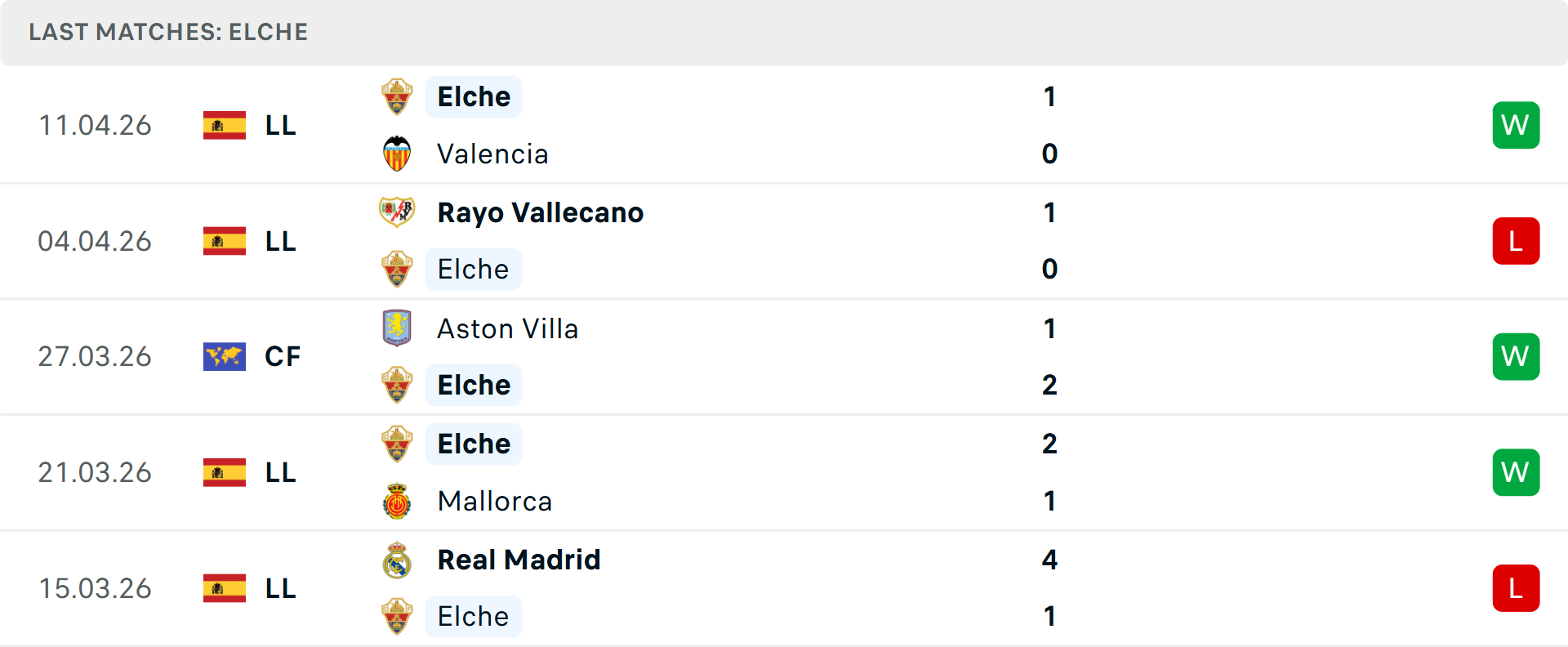Click the green W badge for Aston Villa match
1568x647 pixels.
(1516, 357)
